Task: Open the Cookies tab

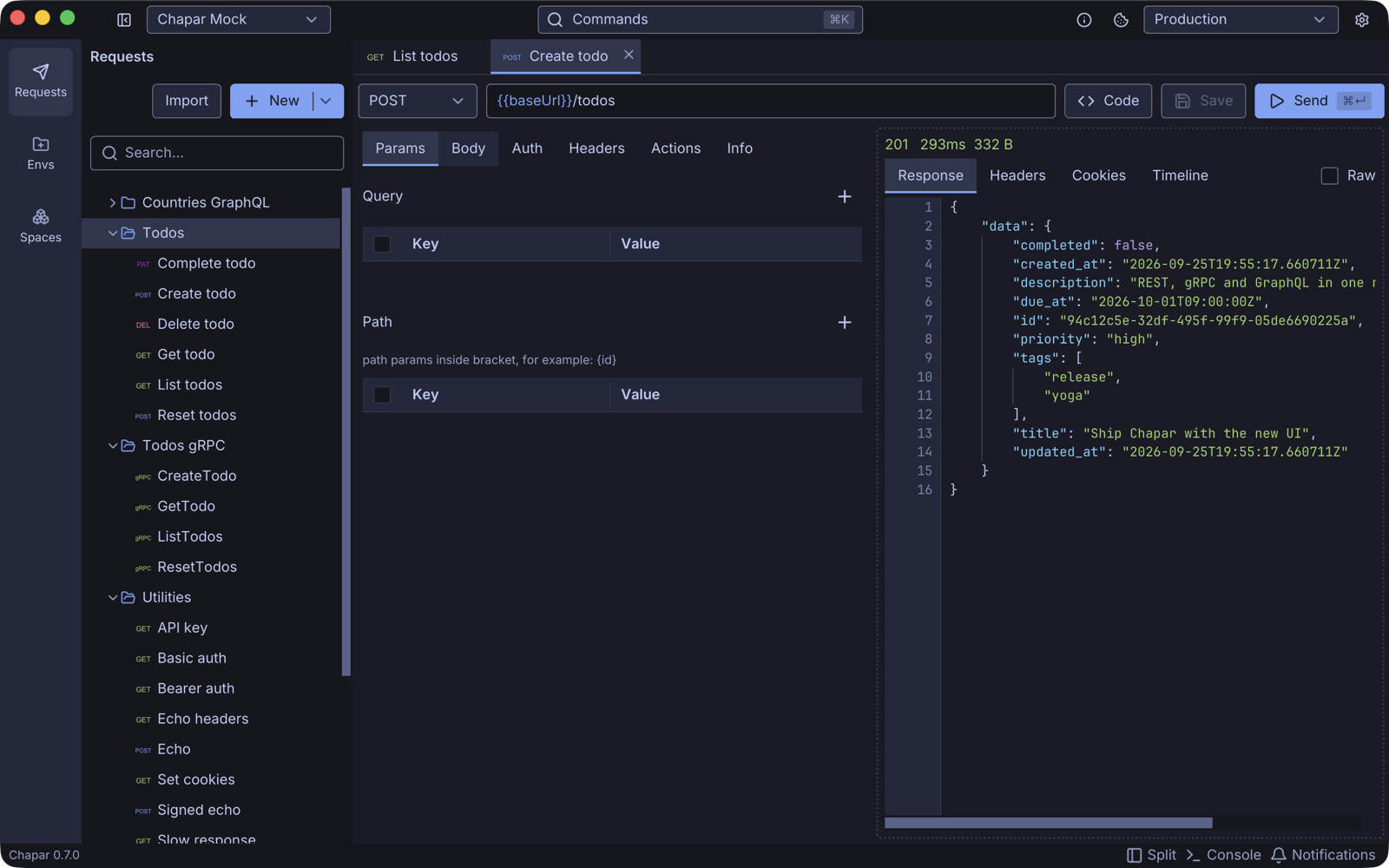Action: 1098,175
